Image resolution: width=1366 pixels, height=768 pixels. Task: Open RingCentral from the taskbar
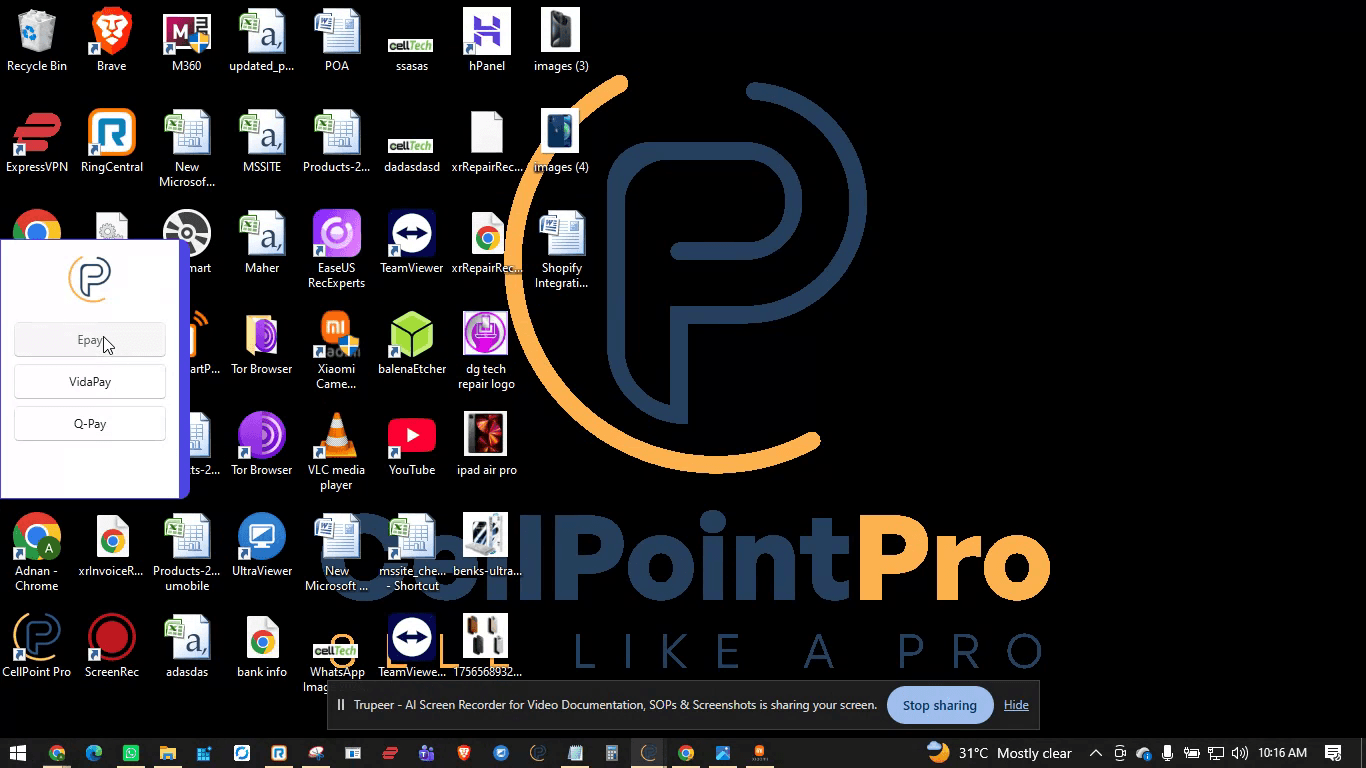coord(279,753)
